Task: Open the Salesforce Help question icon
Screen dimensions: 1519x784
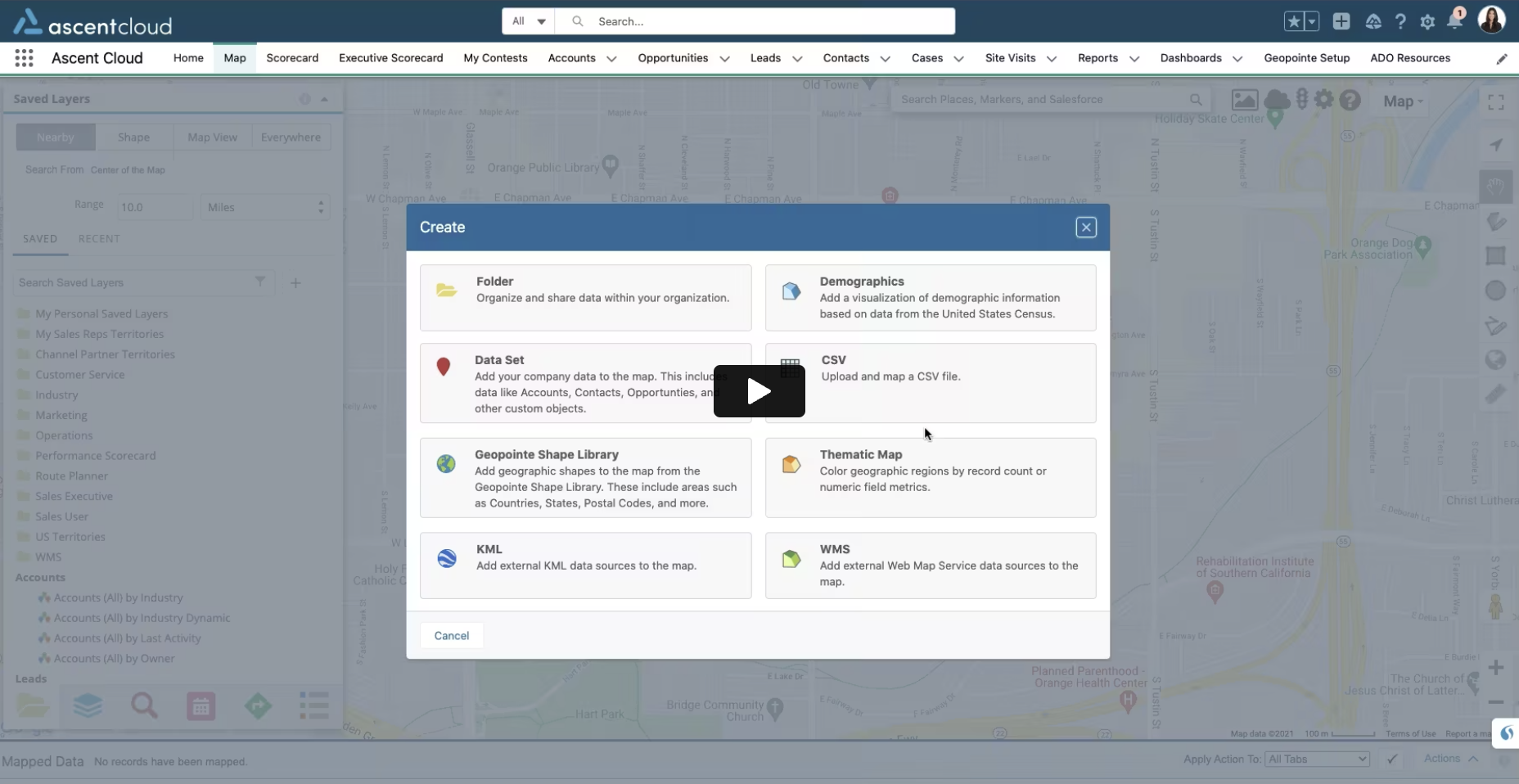Action: pyautogui.click(x=1400, y=22)
